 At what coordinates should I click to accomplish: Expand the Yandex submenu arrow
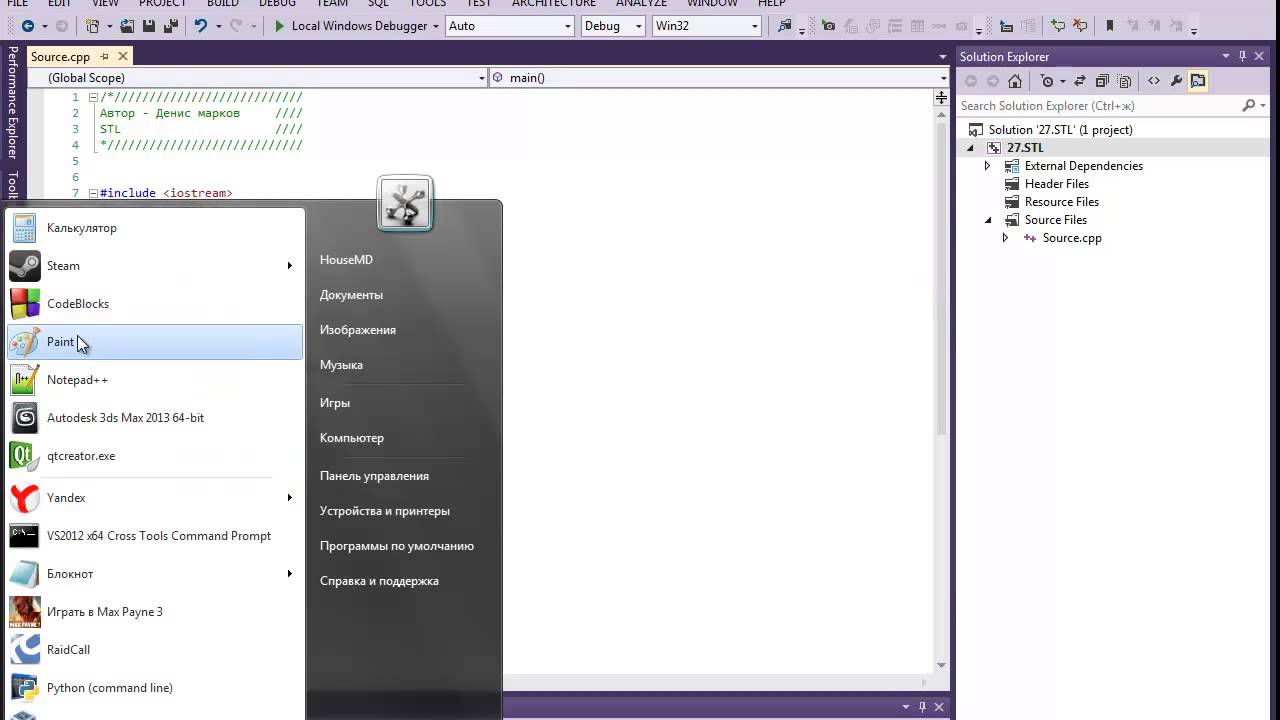pos(290,498)
